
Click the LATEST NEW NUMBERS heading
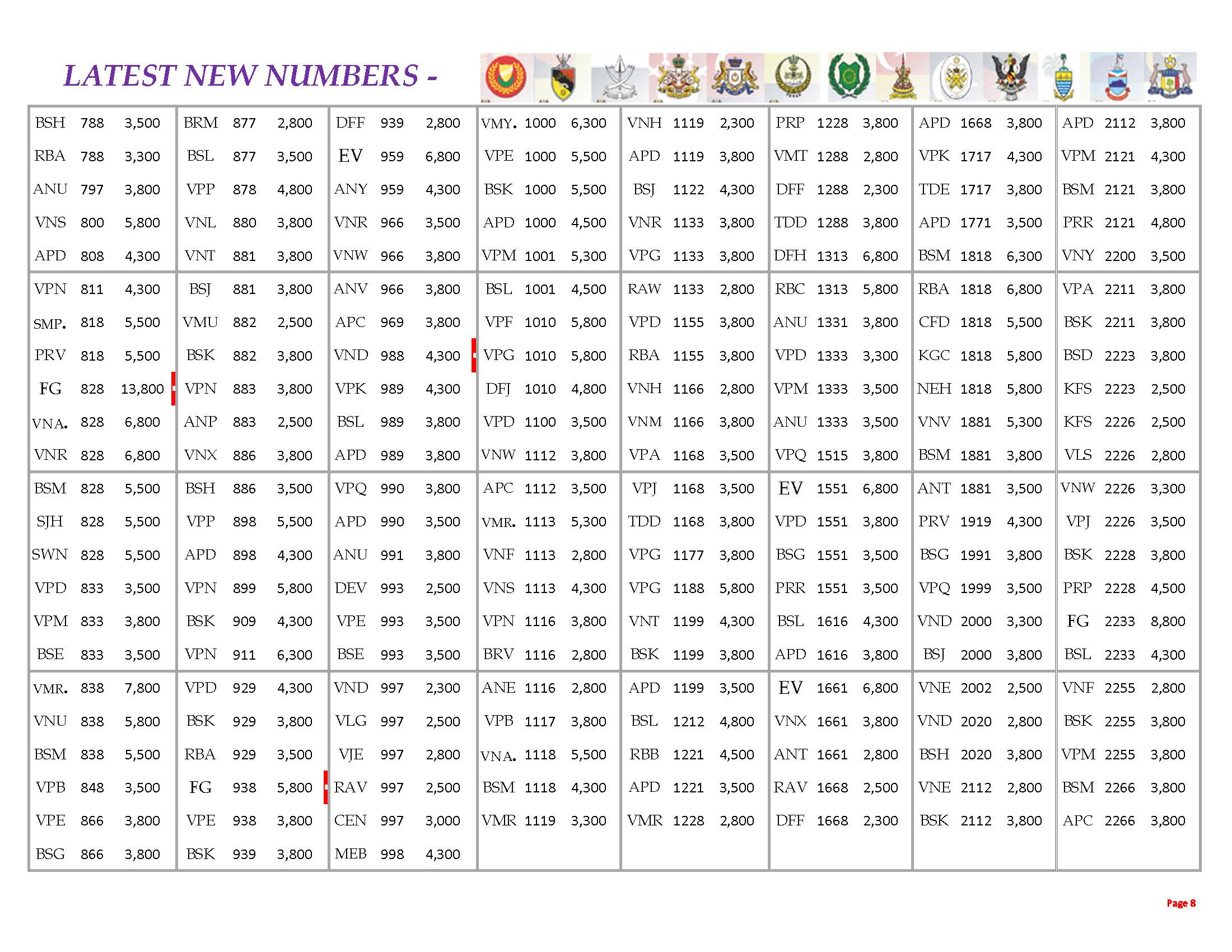[250, 76]
